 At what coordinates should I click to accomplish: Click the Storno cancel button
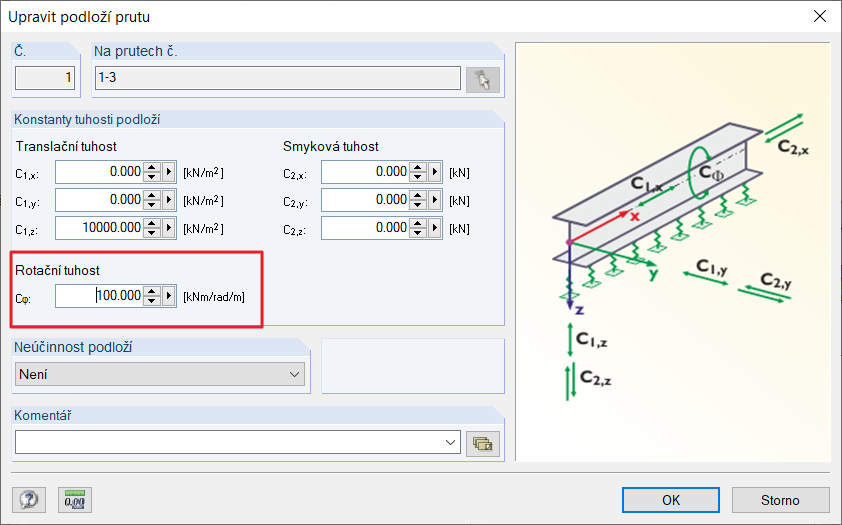pyautogui.click(x=780, y=500)
